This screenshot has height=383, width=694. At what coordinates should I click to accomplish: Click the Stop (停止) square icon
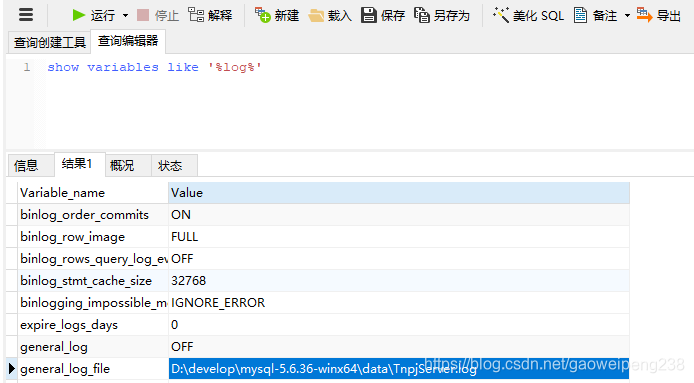pyautogui.click(x=143, y=15)
